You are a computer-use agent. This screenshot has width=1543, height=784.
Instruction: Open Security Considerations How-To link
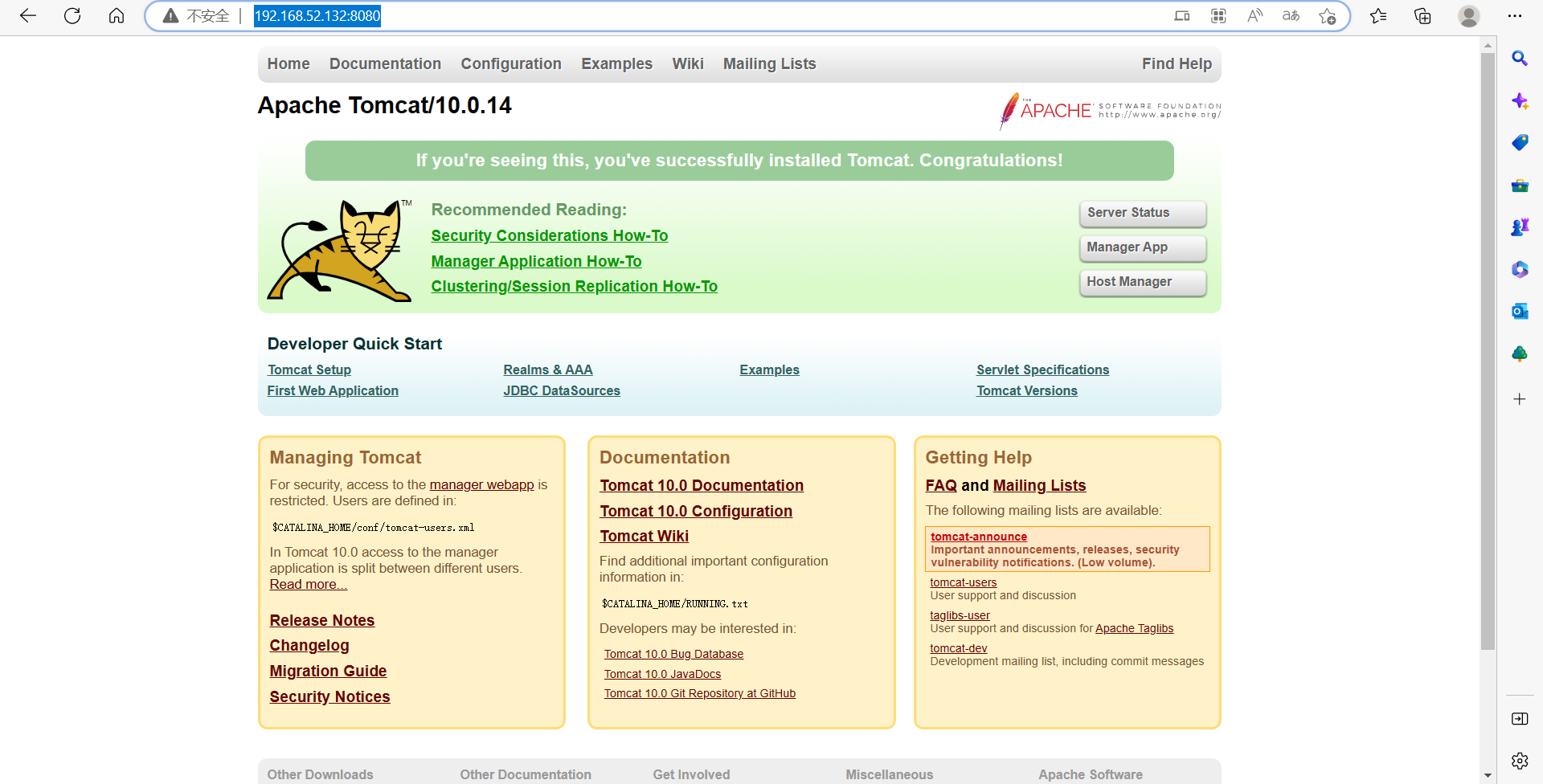(x=550, y=235)
